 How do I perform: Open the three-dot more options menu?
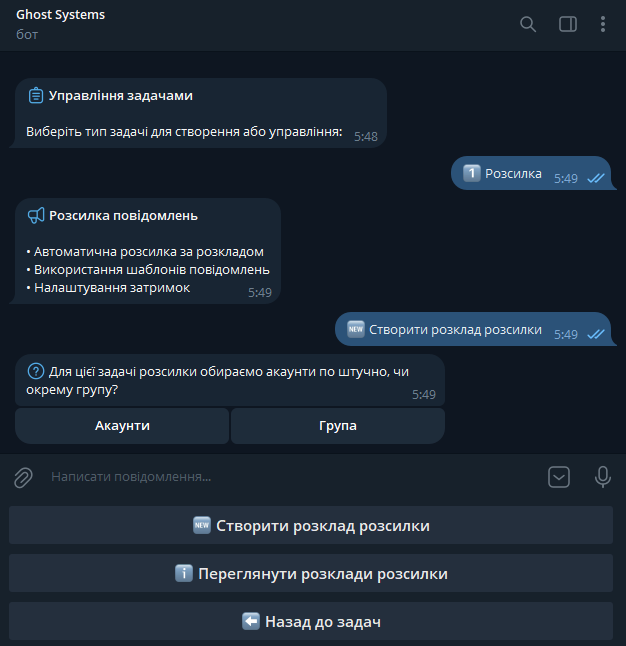[x=603, y=24]
